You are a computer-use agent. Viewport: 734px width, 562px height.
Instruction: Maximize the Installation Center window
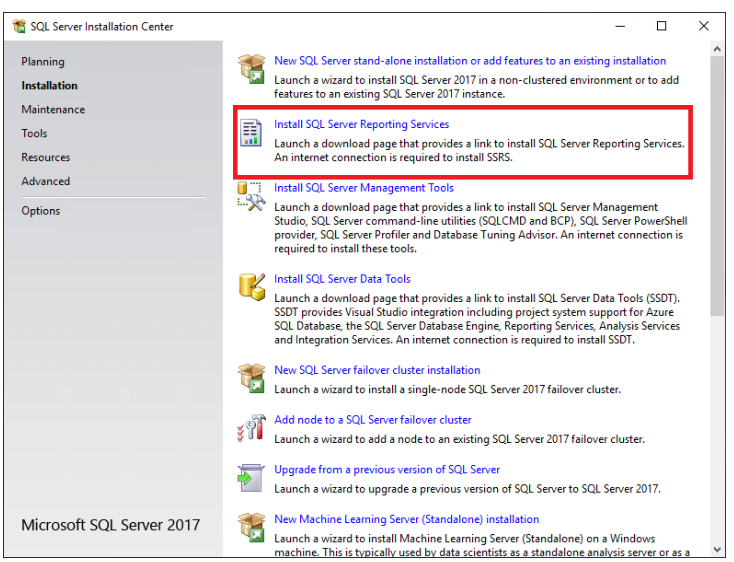[661, 26]
